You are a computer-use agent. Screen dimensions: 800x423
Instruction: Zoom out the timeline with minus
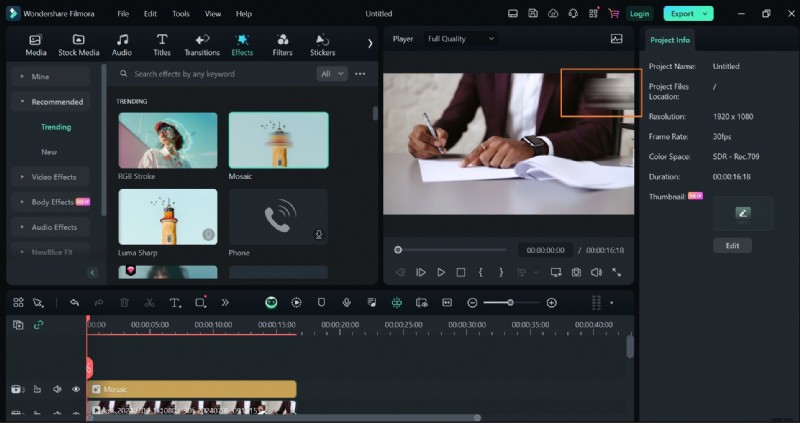(472, 303)
